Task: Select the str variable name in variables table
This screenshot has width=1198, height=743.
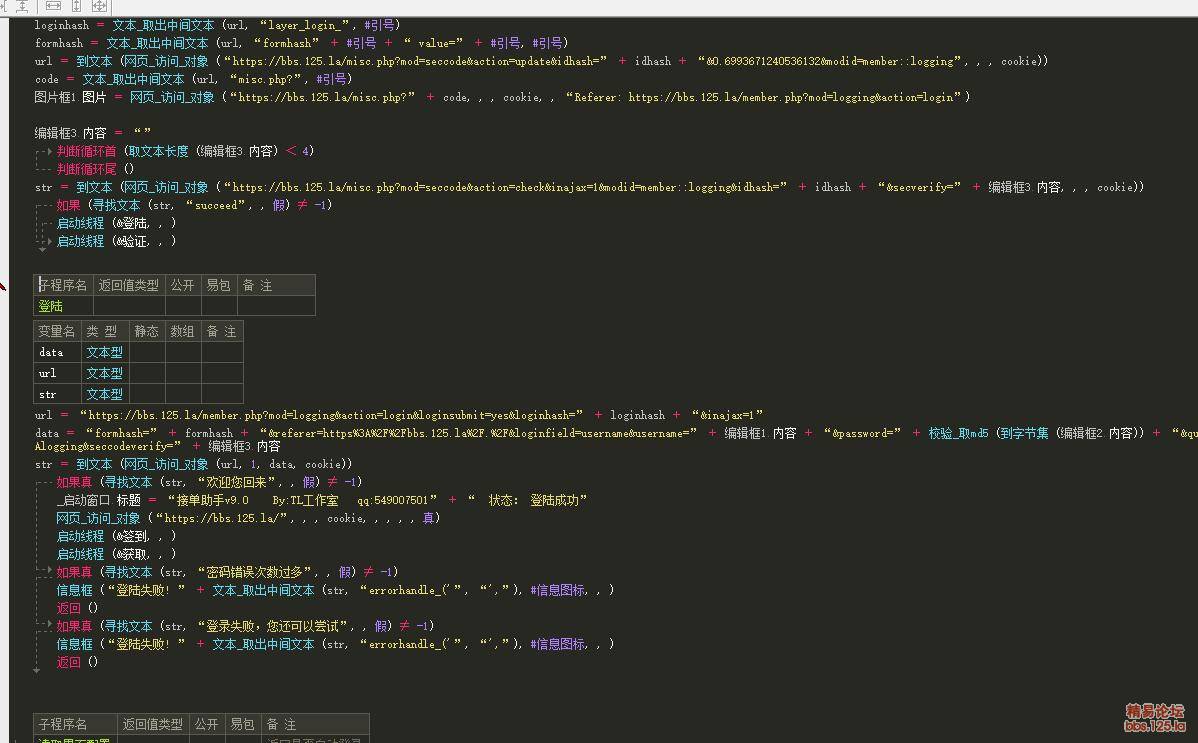Action: pos(57,394)
